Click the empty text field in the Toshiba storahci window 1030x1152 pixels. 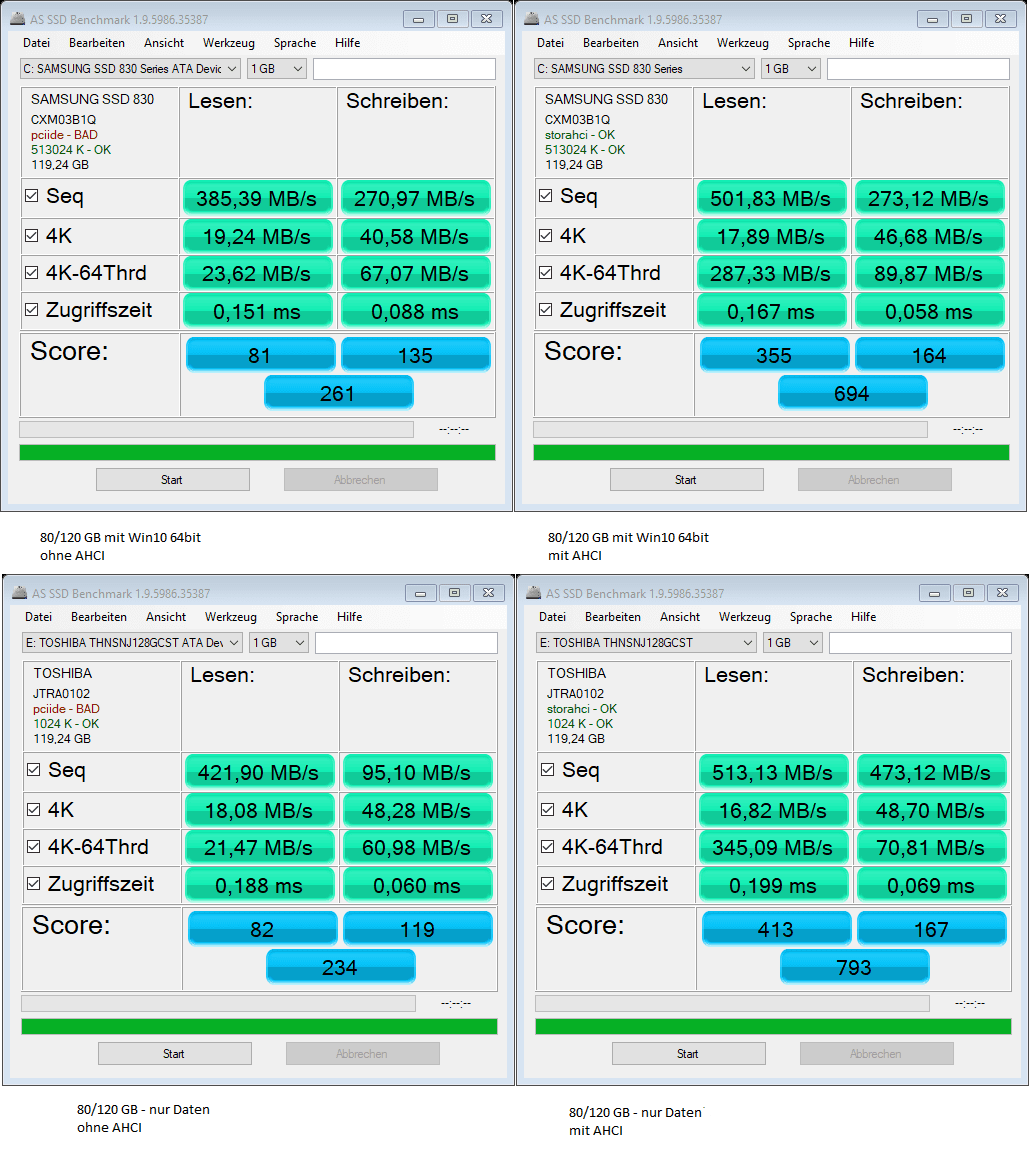click(x=921, y=643)
